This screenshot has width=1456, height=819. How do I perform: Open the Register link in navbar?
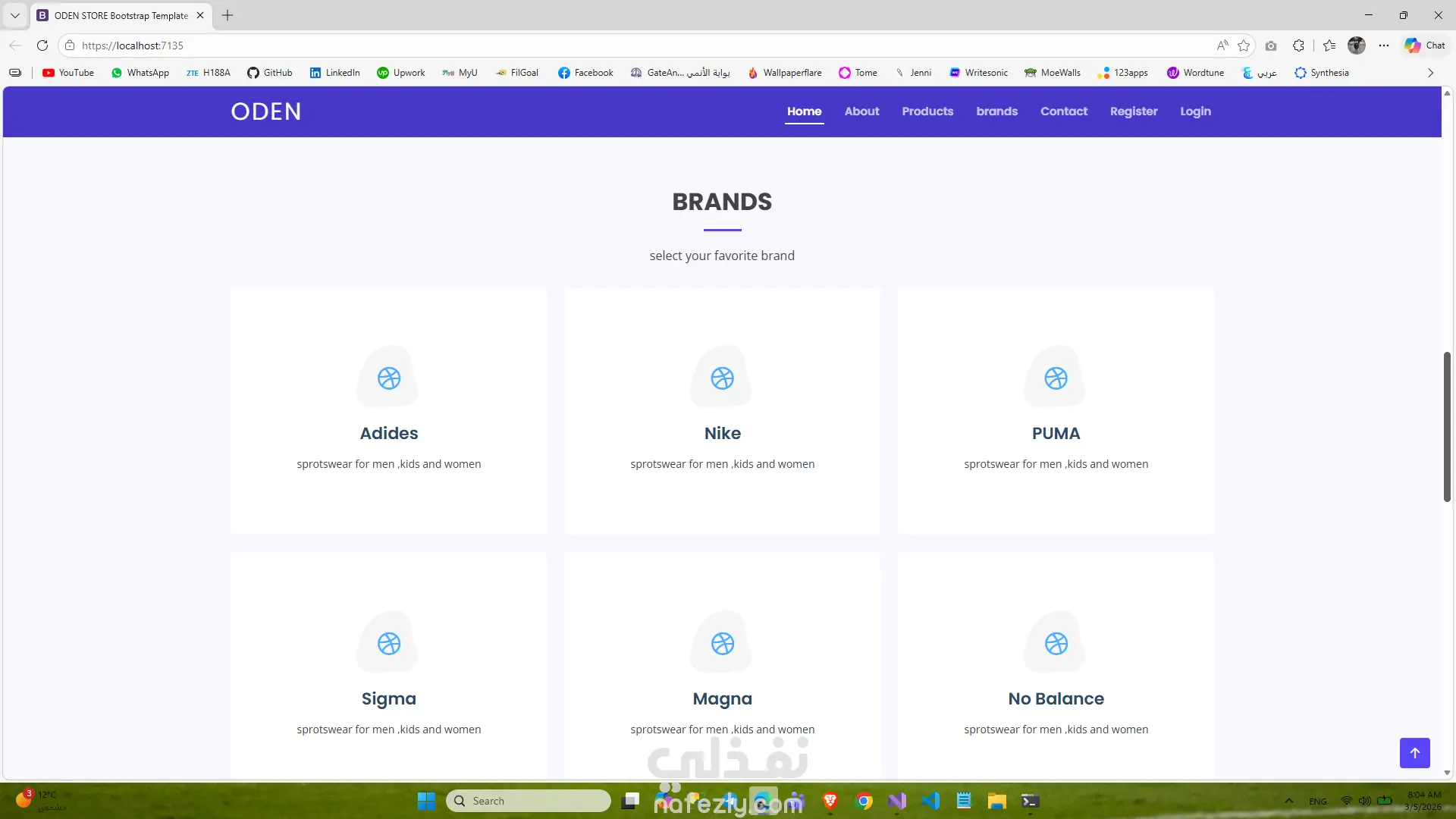[x=1133, y=111]
